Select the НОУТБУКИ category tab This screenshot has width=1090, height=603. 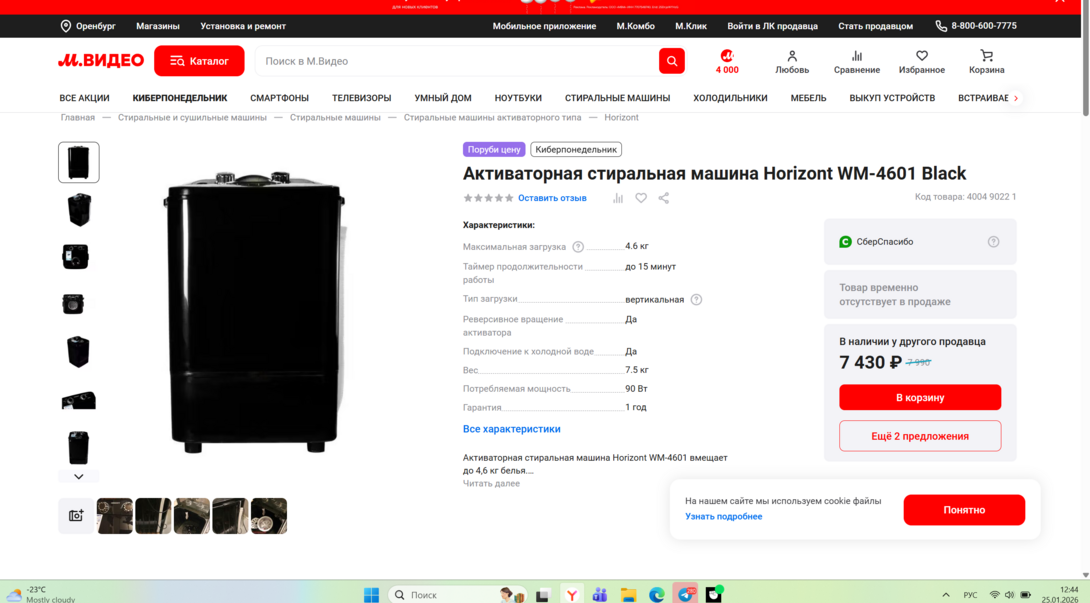coord(518,98)
